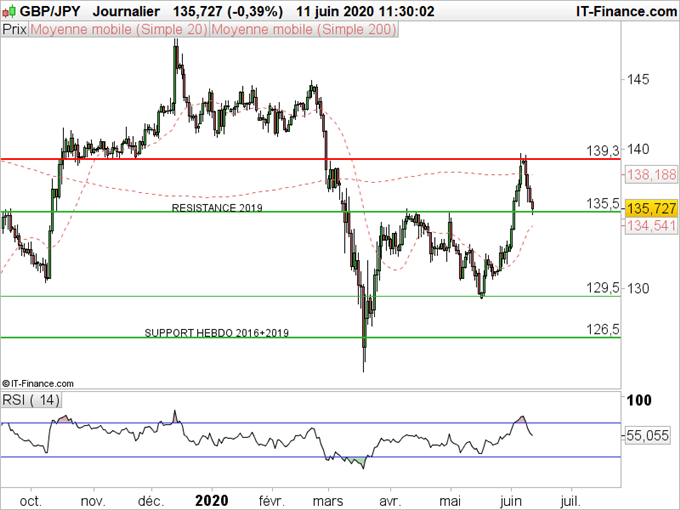The height and width of the screenshot is (510, 680).
Task: Click the 135,5 level label
Action: pos(603,203)
